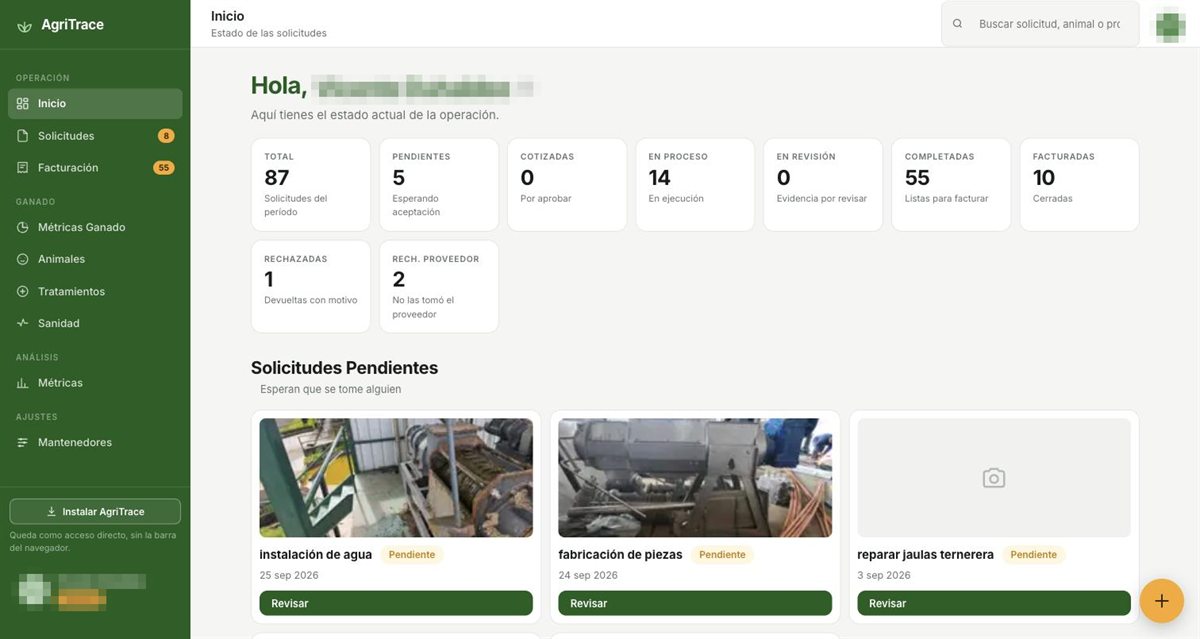Click the camera placeholder icon on reparar jaulas ternerera
This screenshot has width=1200, height=639.
[994, 478]
